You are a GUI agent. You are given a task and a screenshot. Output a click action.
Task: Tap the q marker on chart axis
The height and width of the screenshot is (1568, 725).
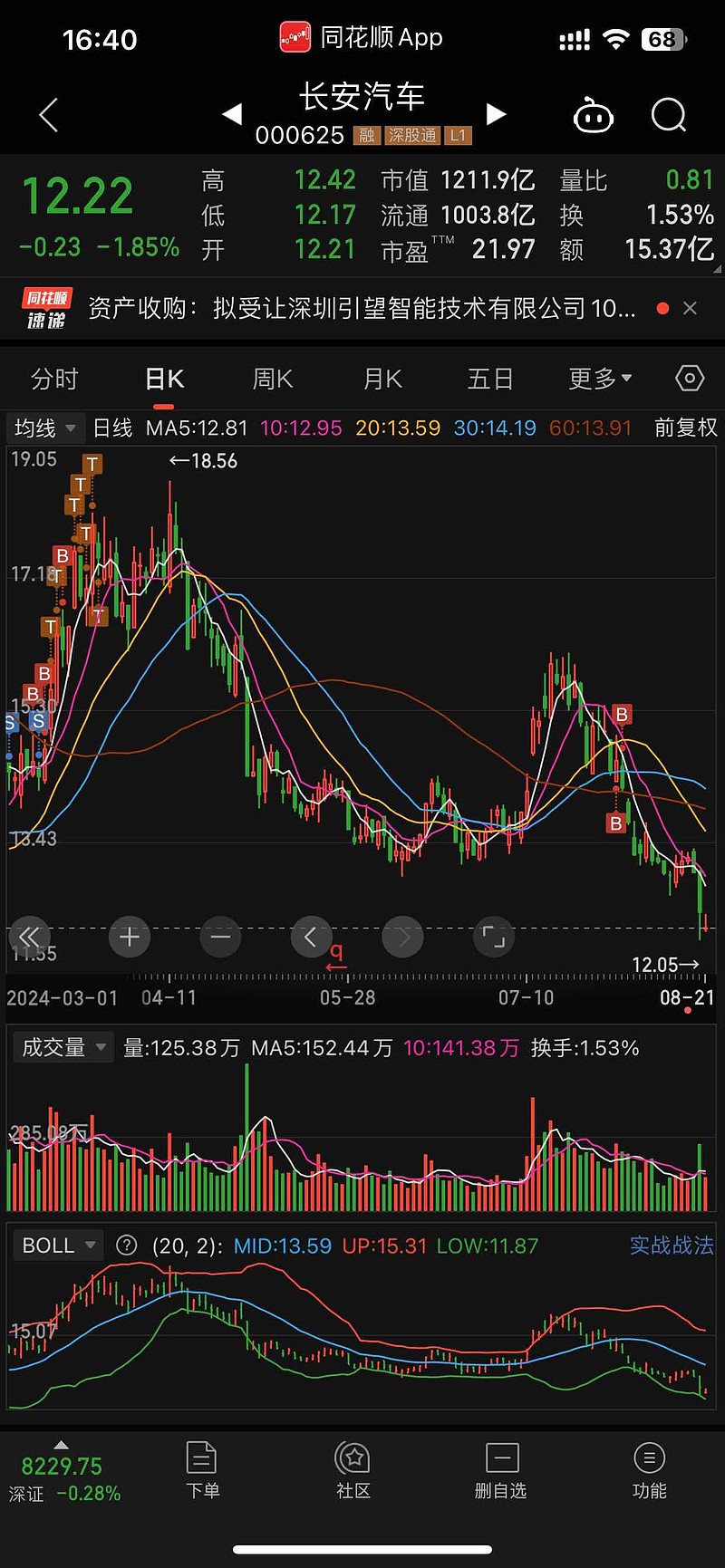pos(336,956)
